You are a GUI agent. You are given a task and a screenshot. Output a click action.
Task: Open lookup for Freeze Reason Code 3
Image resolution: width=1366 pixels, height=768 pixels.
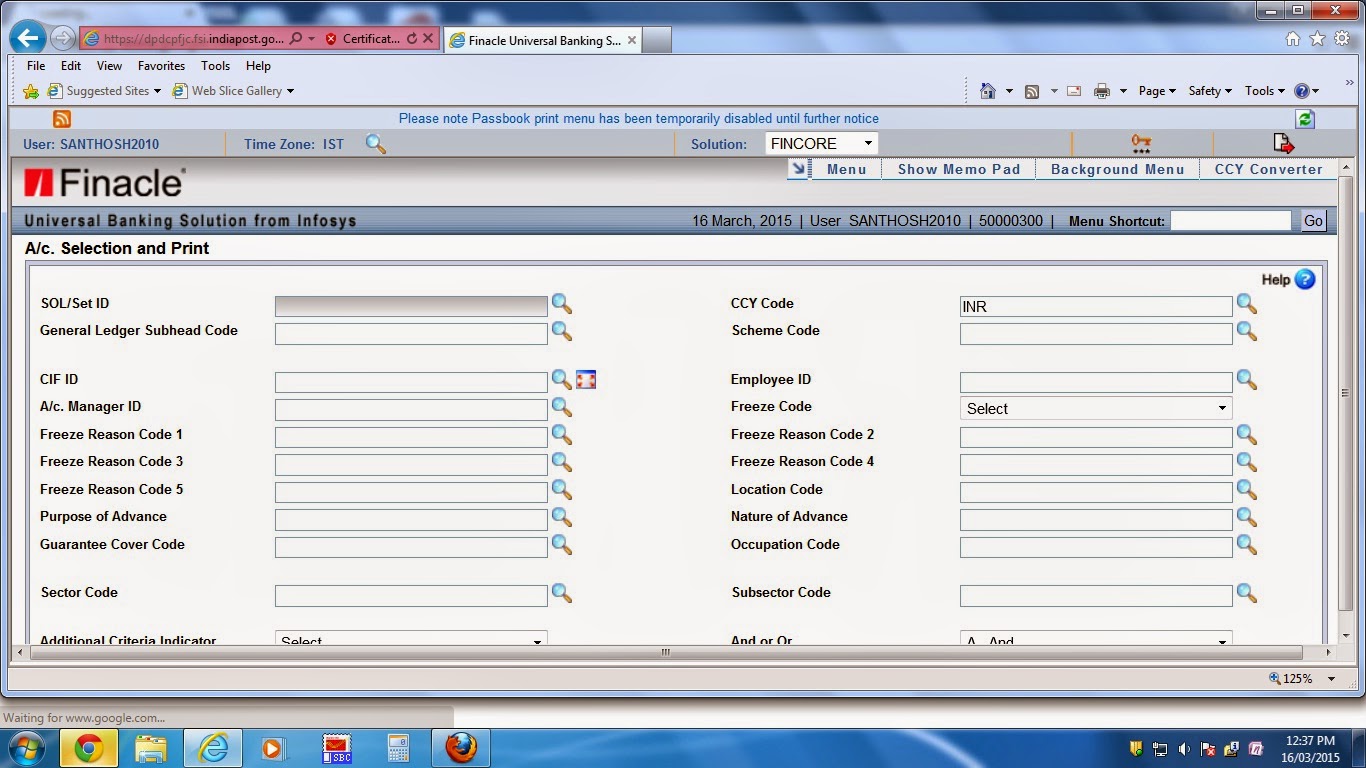[x=562, y=462]
